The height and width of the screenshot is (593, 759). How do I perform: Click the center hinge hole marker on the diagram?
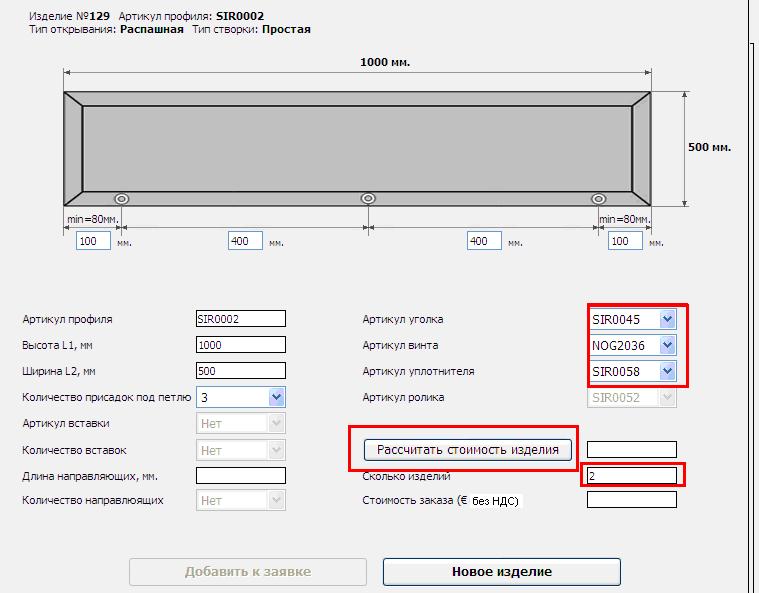[368, 198]
